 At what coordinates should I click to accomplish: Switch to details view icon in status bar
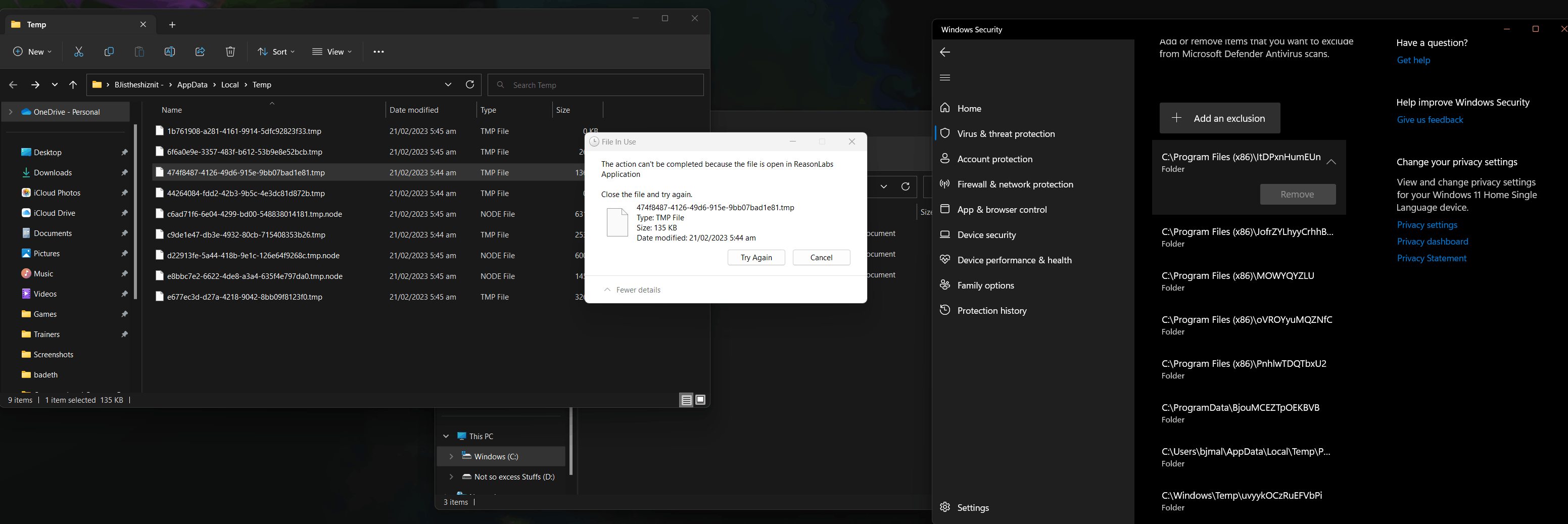687,400
